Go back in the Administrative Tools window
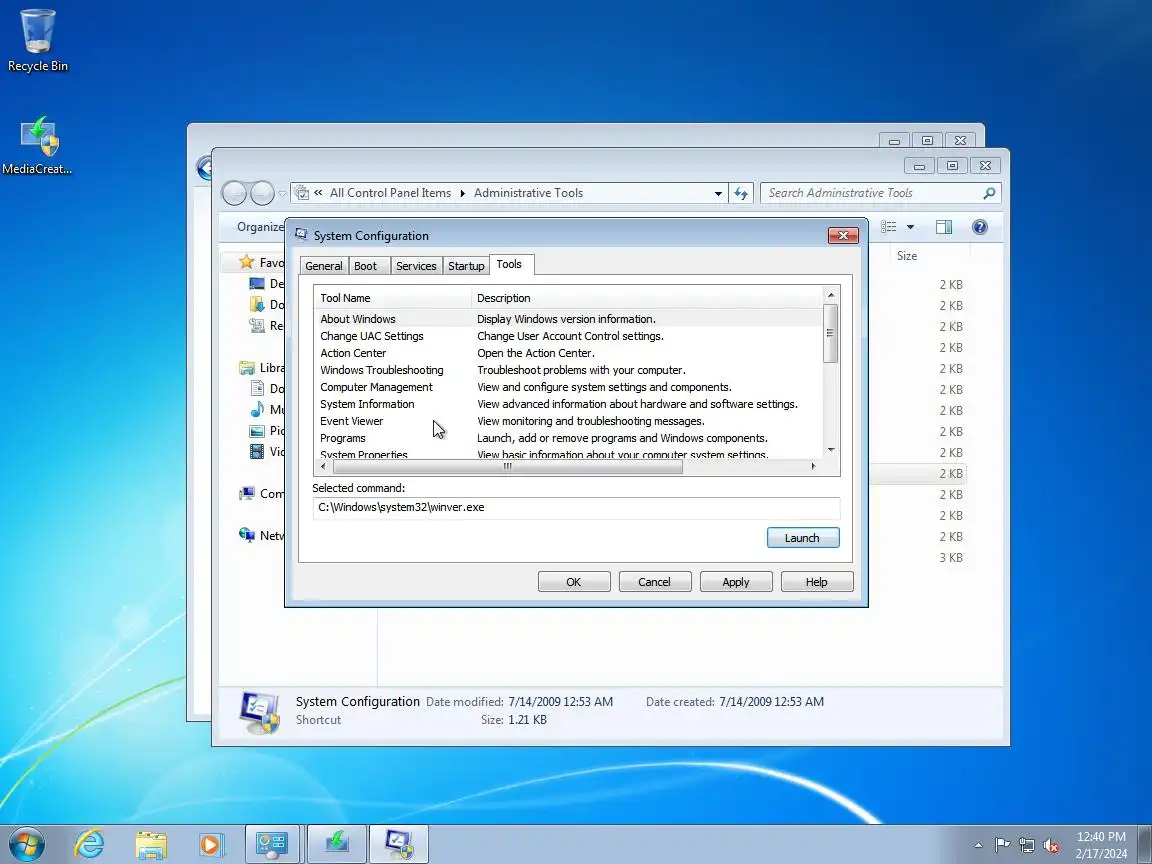 [x=234, y=193]
